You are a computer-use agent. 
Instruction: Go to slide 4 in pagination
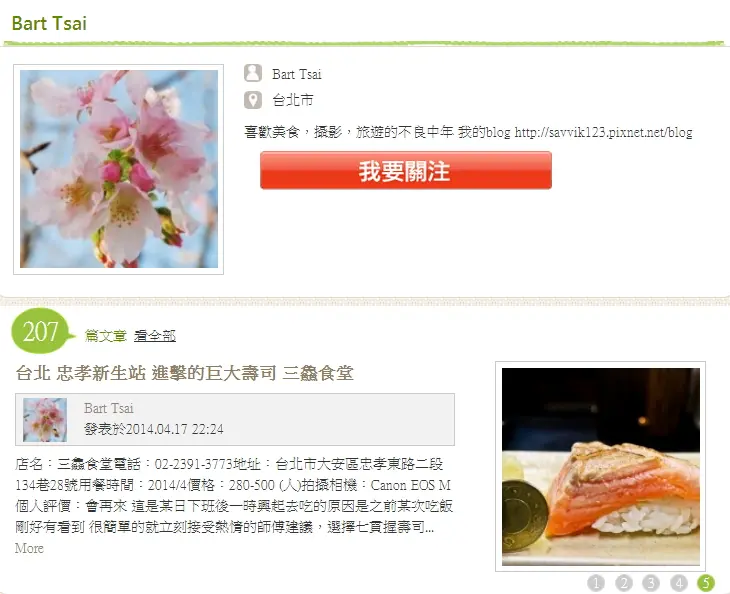pyautogui.click(x=679, y=582)
